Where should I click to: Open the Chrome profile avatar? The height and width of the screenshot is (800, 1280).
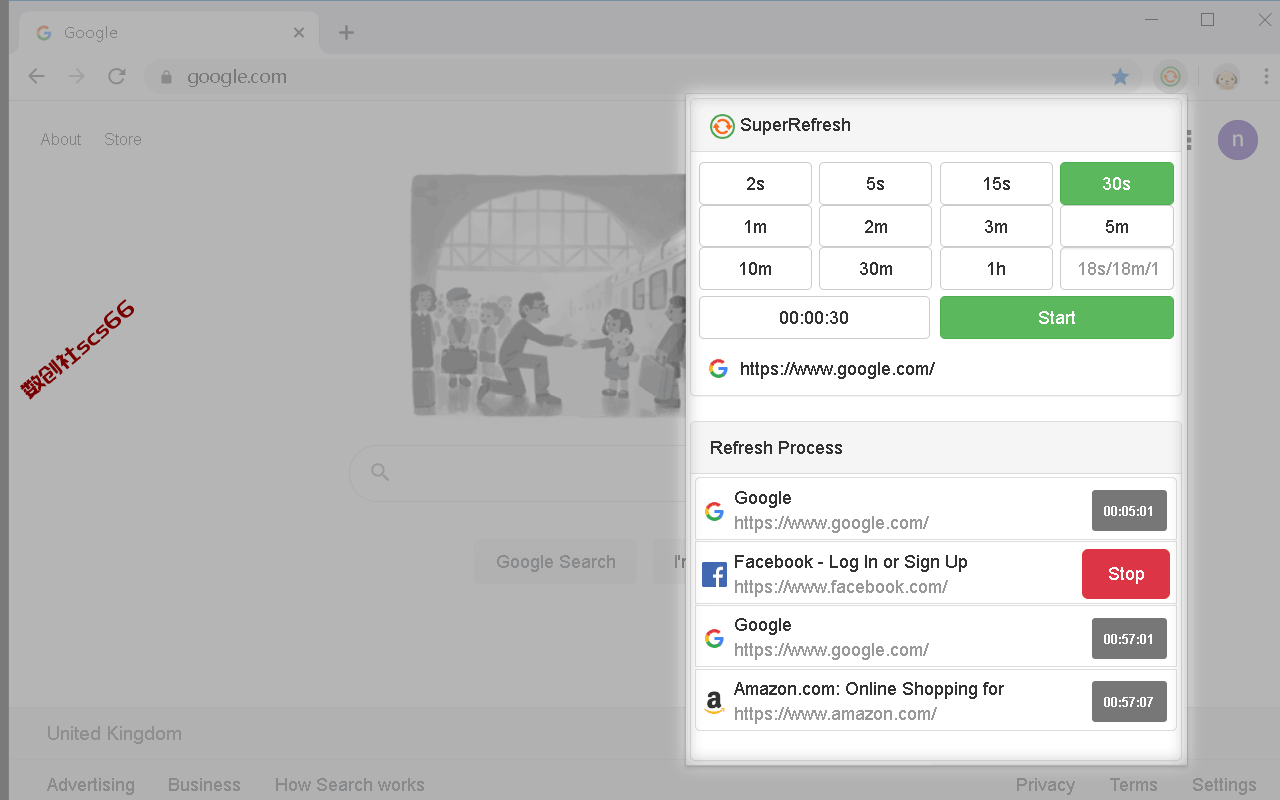[x=1227, y=77]
